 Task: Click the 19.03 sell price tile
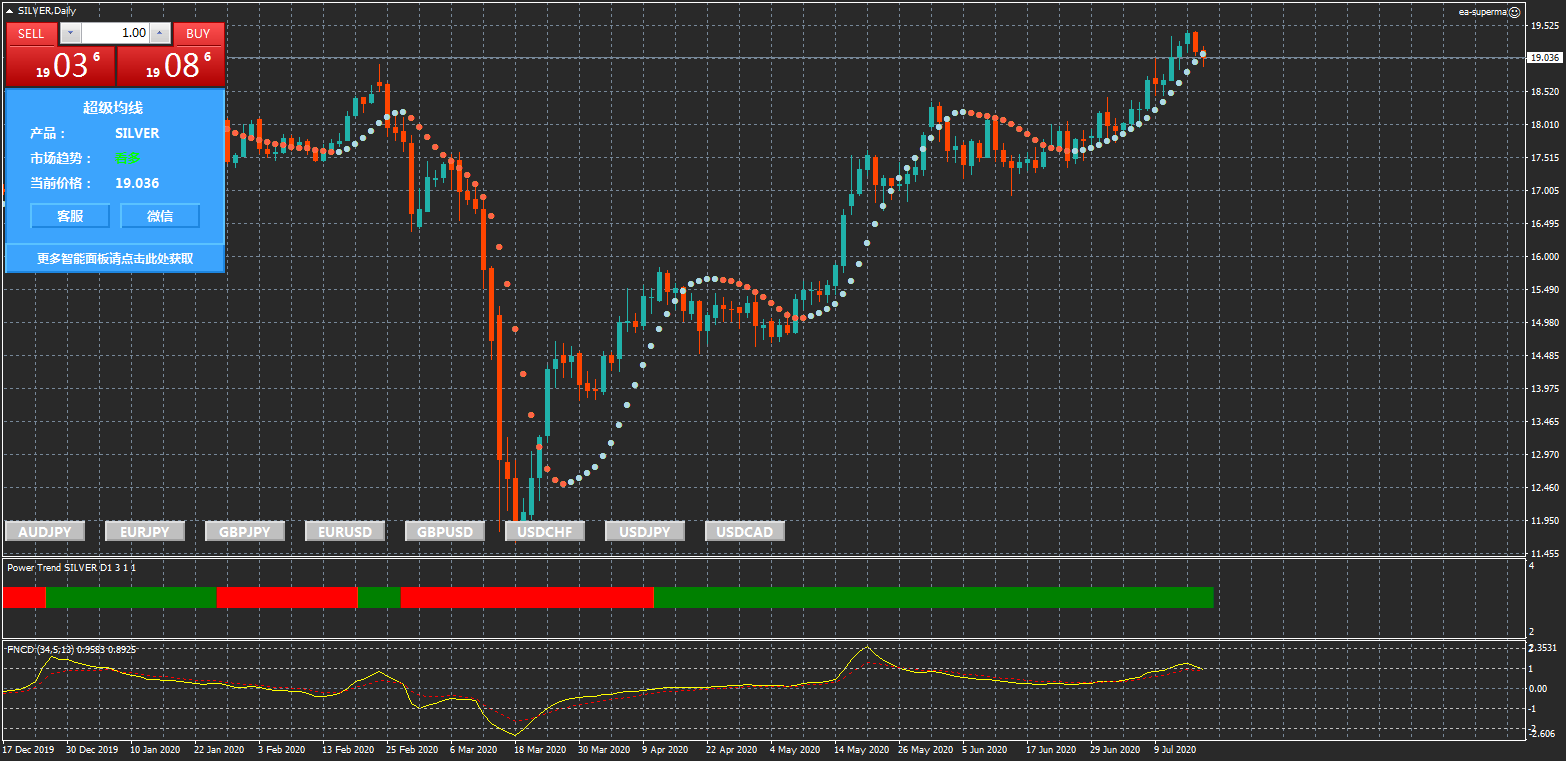[x=60, y=66]
